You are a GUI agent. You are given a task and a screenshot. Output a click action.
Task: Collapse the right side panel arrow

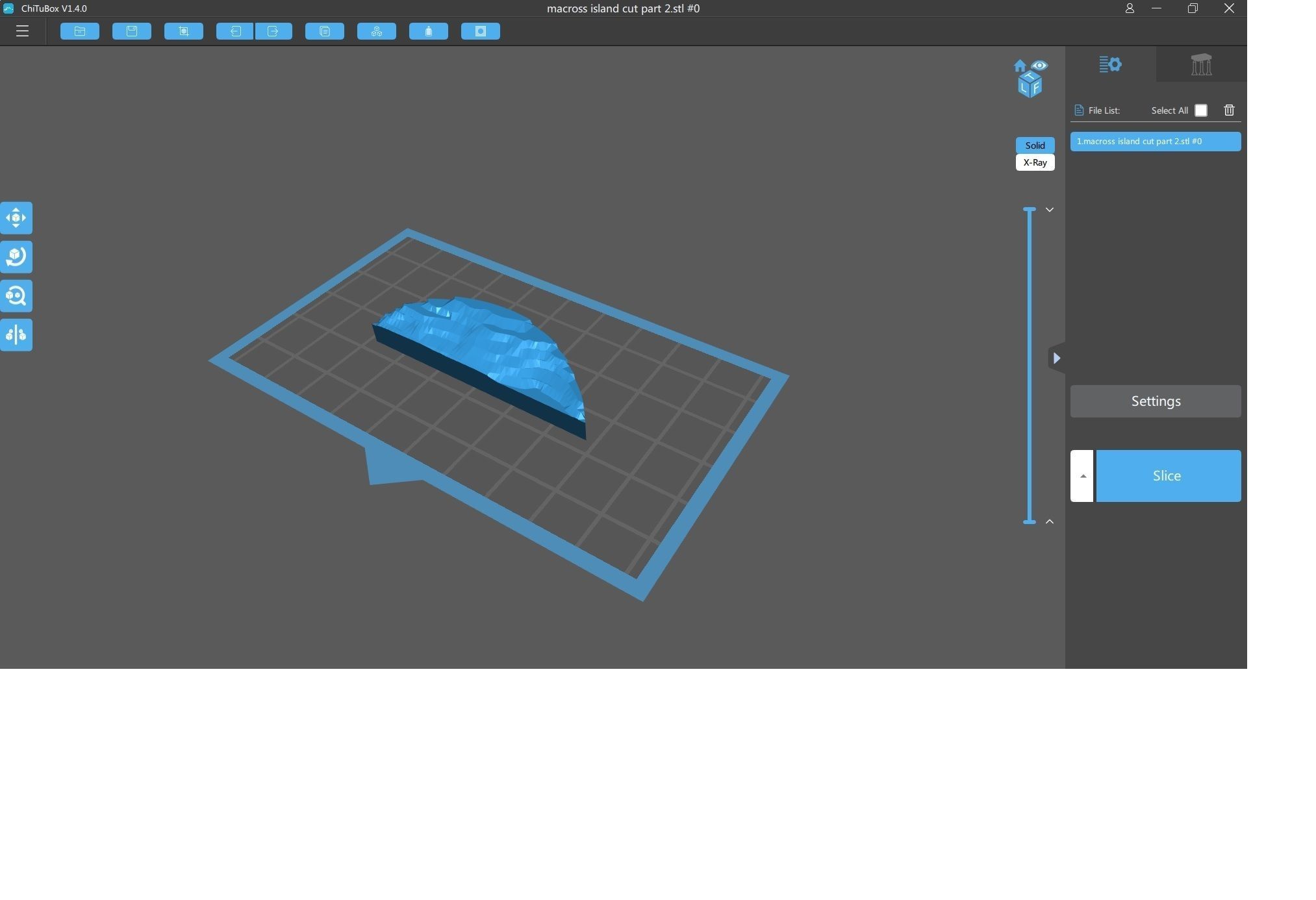coord(1056,358)
